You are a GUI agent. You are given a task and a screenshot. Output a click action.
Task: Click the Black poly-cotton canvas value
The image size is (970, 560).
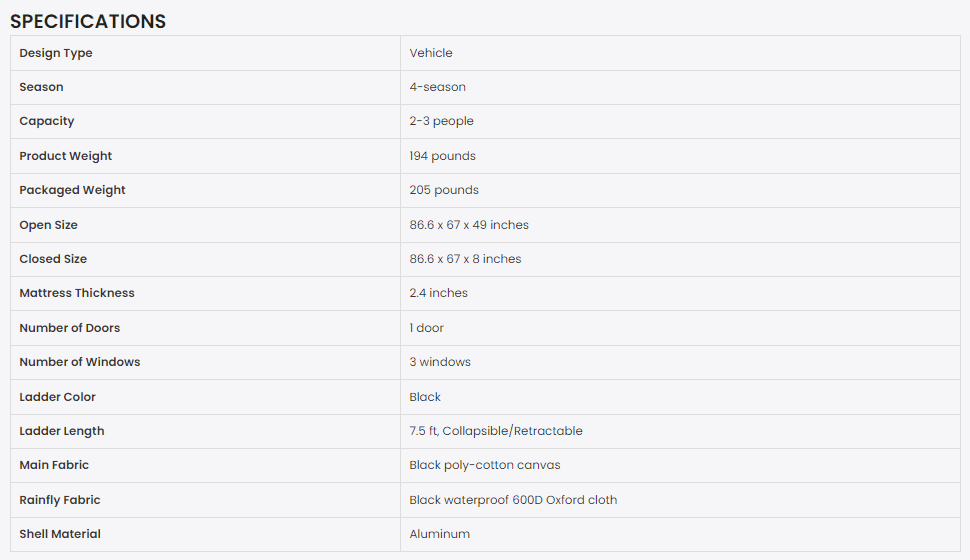pyautogui.click(x=484, y=465)
